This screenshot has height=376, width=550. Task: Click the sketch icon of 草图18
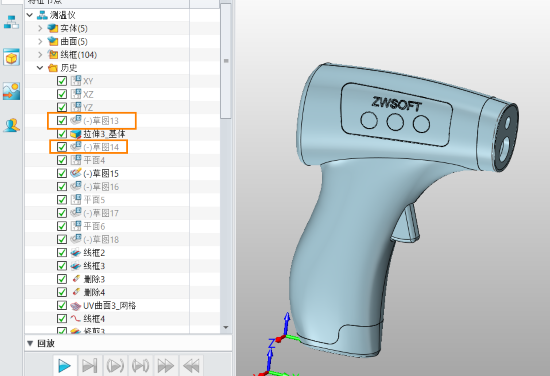pyautogui.click(x=76, y=239)
